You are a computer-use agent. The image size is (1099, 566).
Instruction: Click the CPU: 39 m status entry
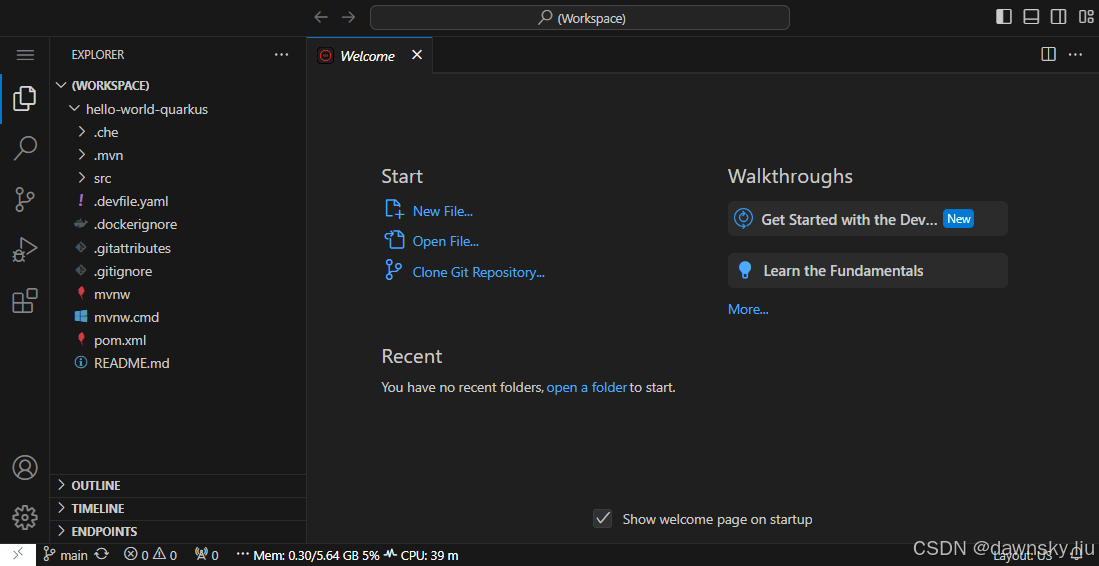(421, 555)
